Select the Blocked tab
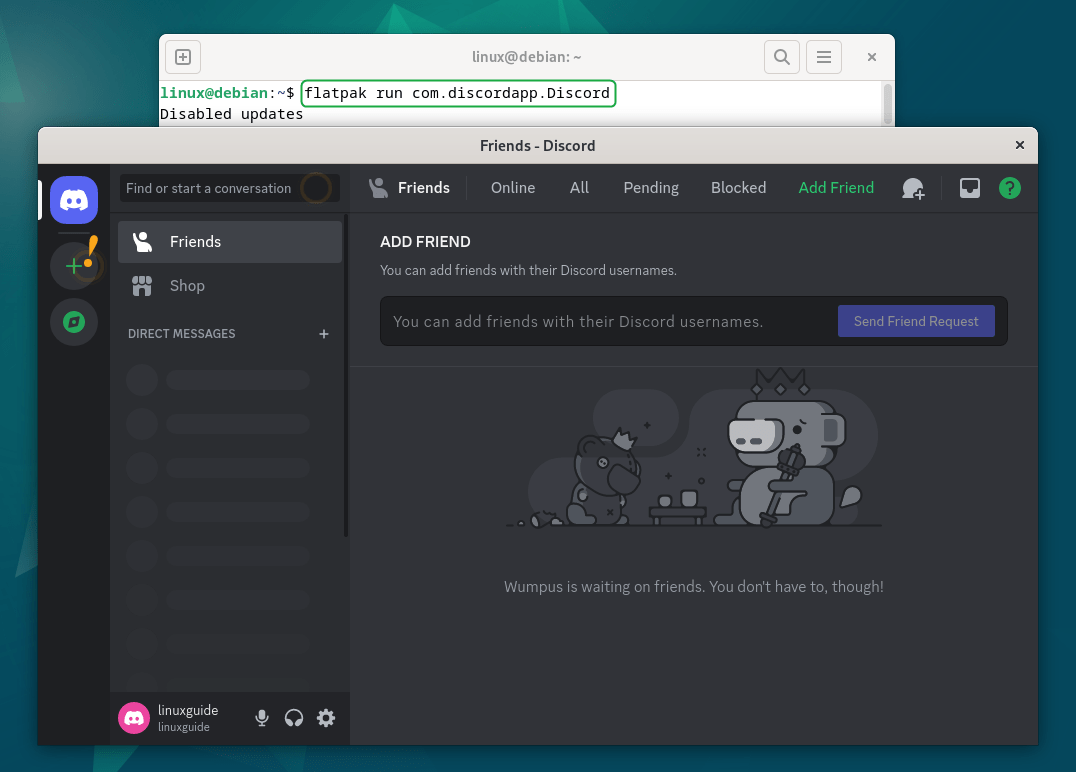The width and height of the screenshot is (1076, 772). coord(738,188)
